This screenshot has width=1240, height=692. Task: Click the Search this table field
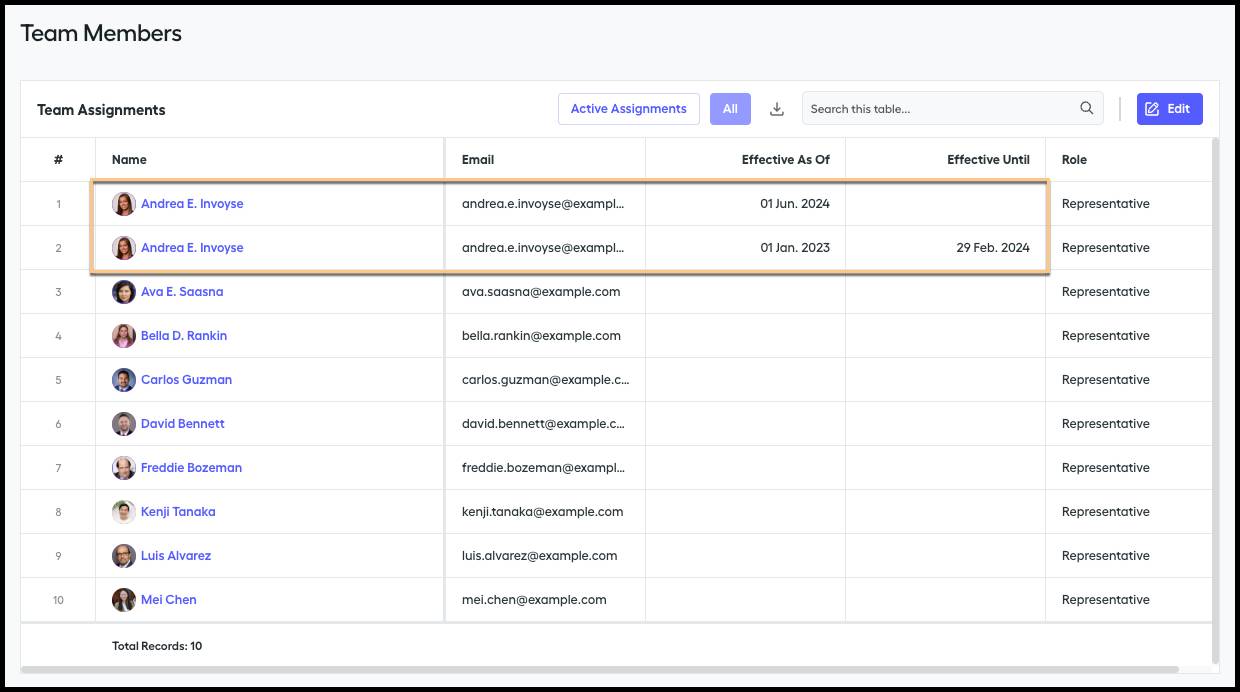pyautogui.click(x=952, y=109)
